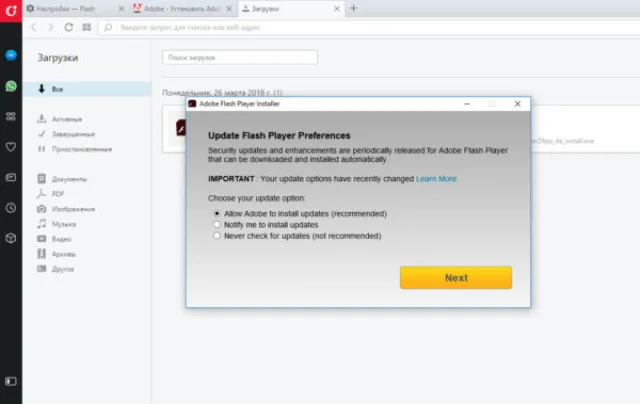Focus the Поиск загрузок search field

[x=240, y=58]
